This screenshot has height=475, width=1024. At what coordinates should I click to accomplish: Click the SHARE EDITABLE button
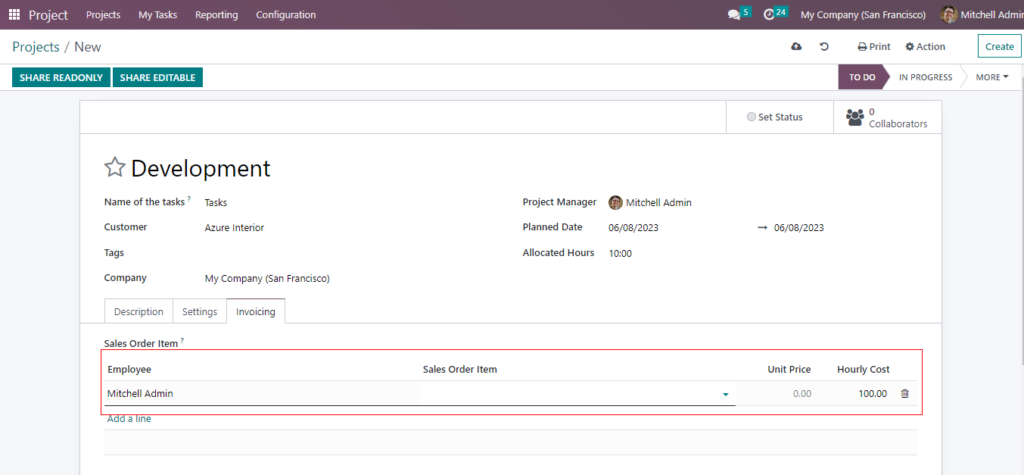pos(157,77)
